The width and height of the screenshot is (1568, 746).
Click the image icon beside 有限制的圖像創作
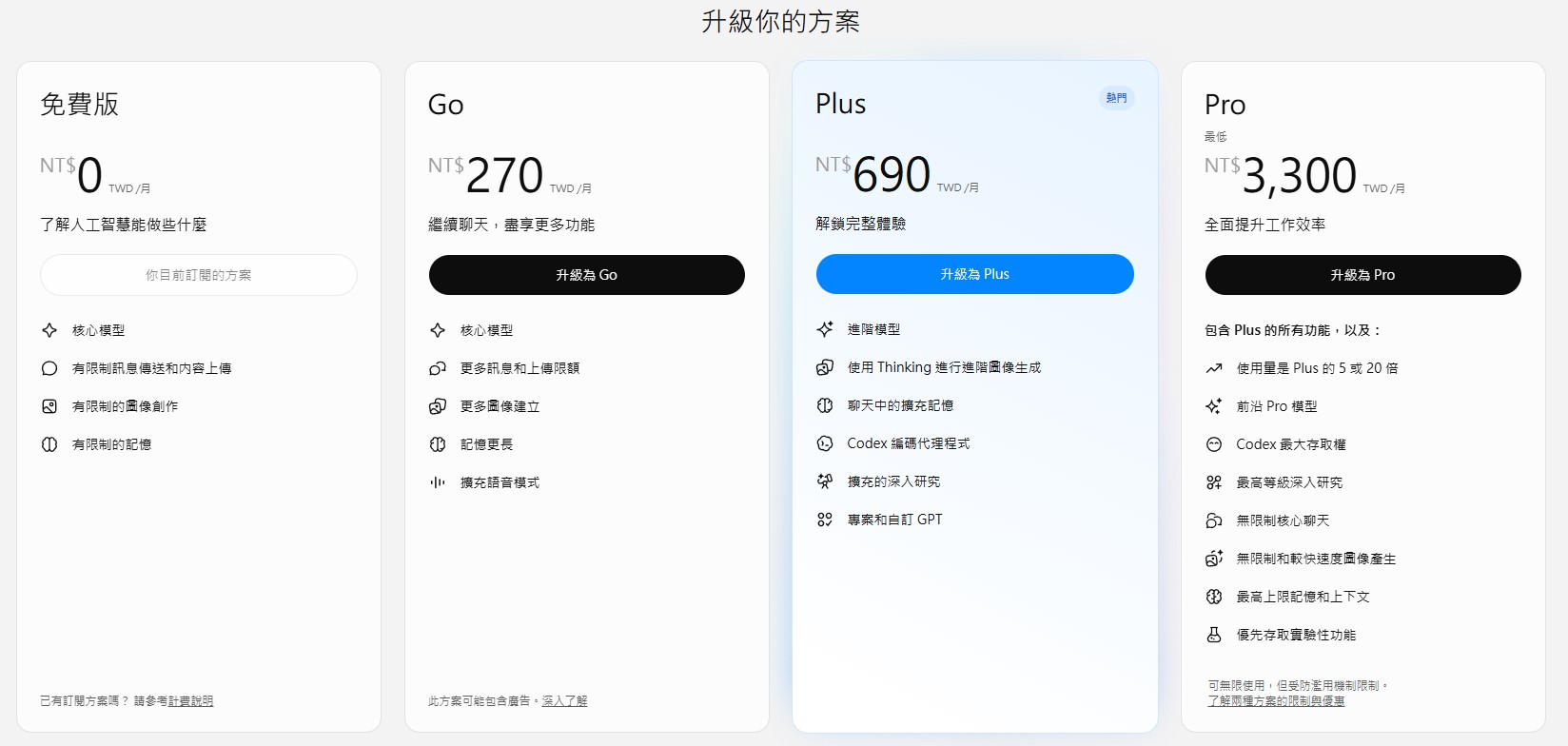(x=49, y=406)
